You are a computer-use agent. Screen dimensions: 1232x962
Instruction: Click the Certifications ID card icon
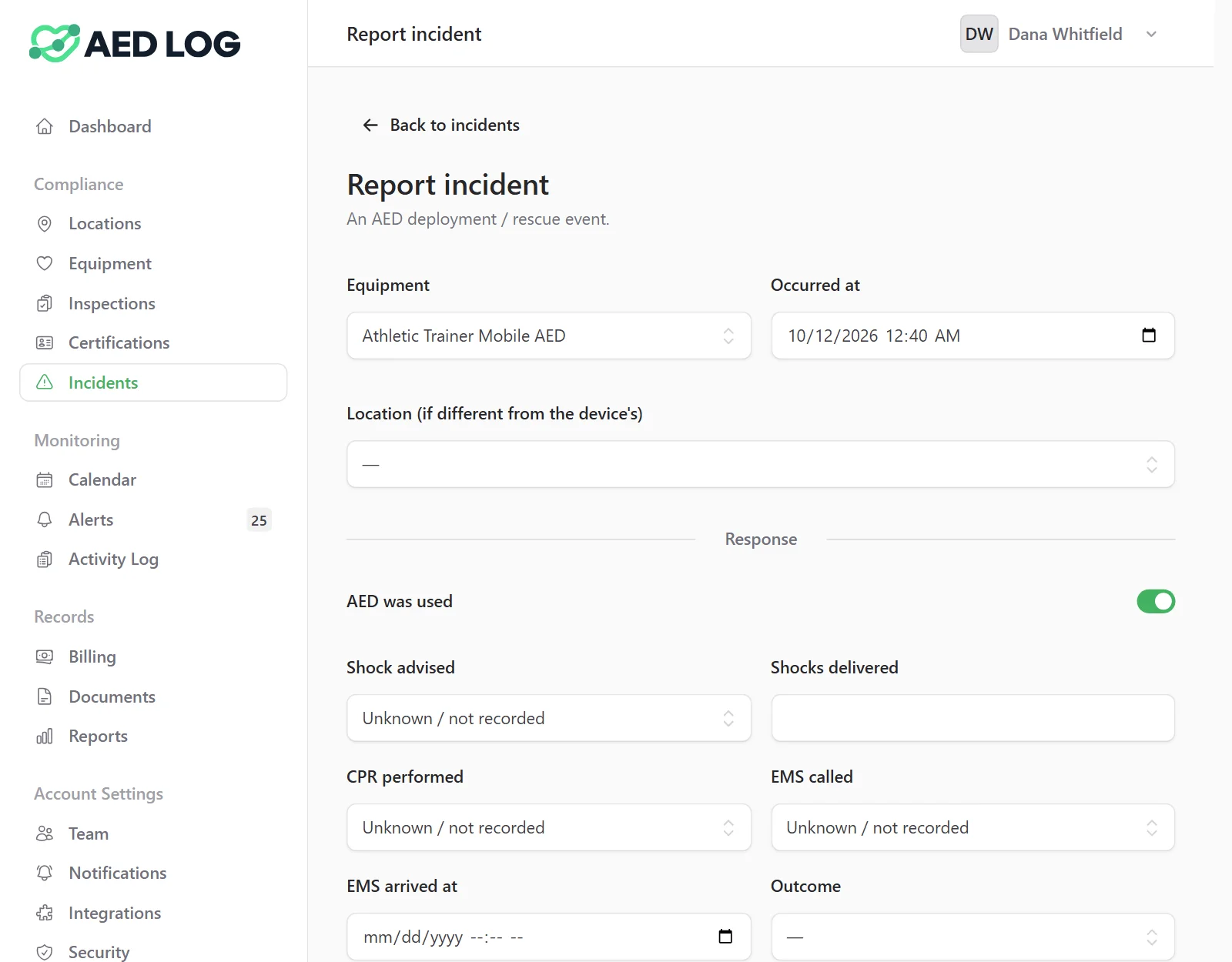45,342
